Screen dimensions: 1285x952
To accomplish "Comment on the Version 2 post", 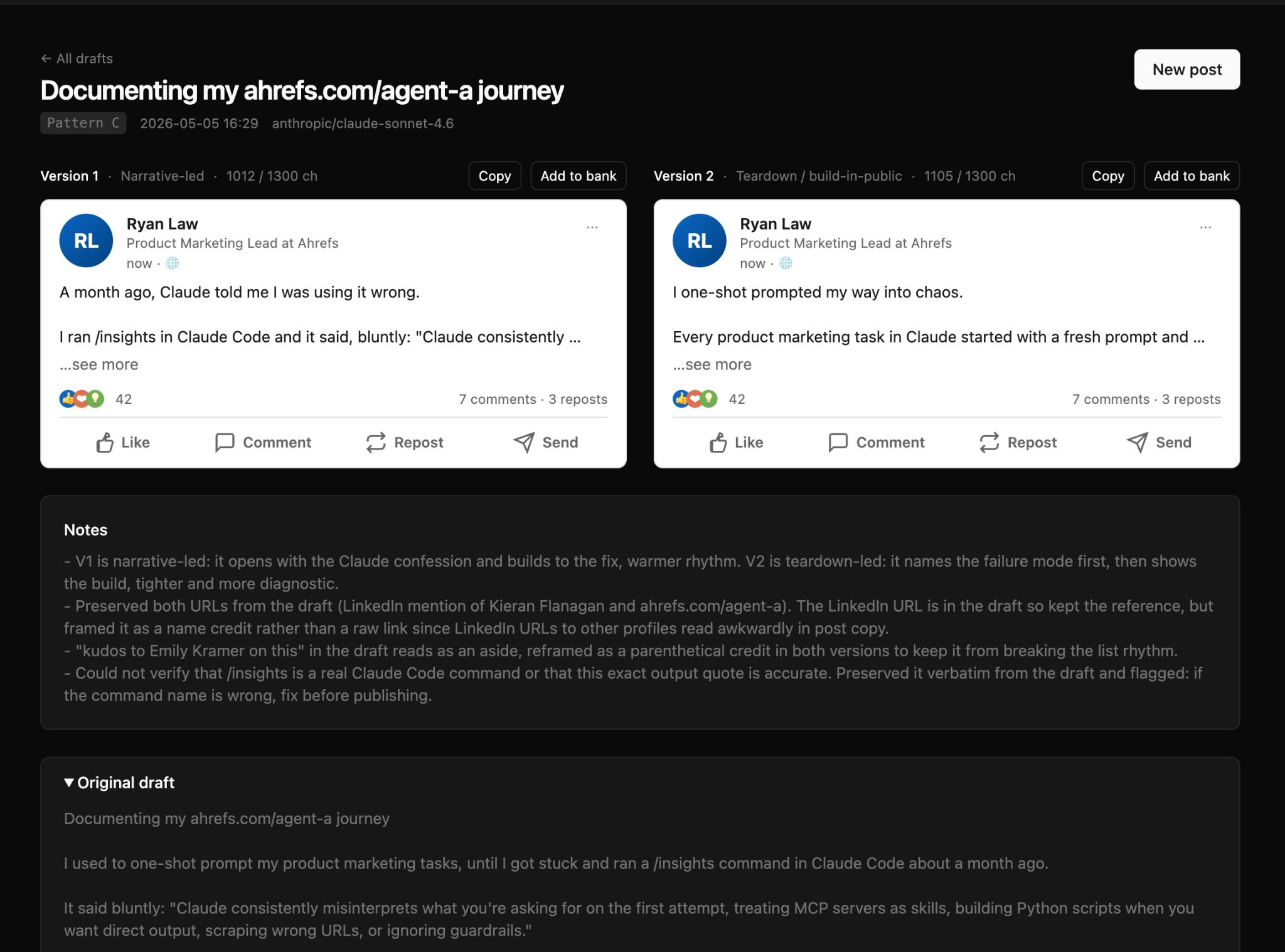I will pos(876,442).
